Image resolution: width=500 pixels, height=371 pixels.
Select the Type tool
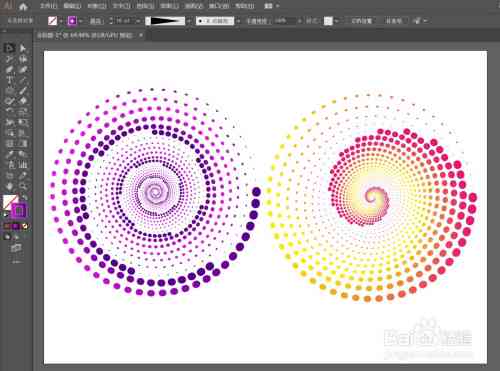(9, 80)
